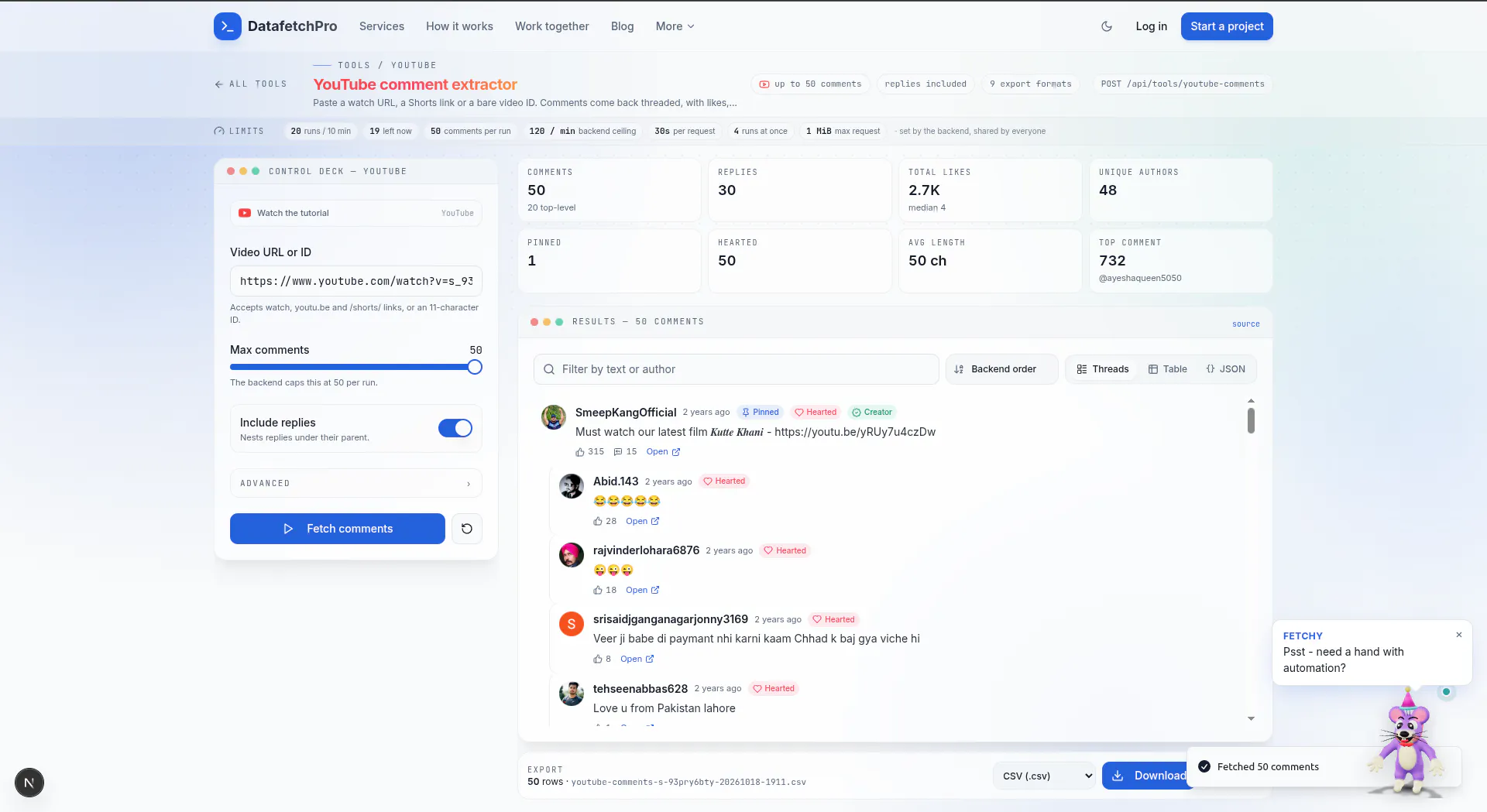Toggle the Include replies switch
The height and width of the screenshot is (812, 1487).
tap(455, 428)
